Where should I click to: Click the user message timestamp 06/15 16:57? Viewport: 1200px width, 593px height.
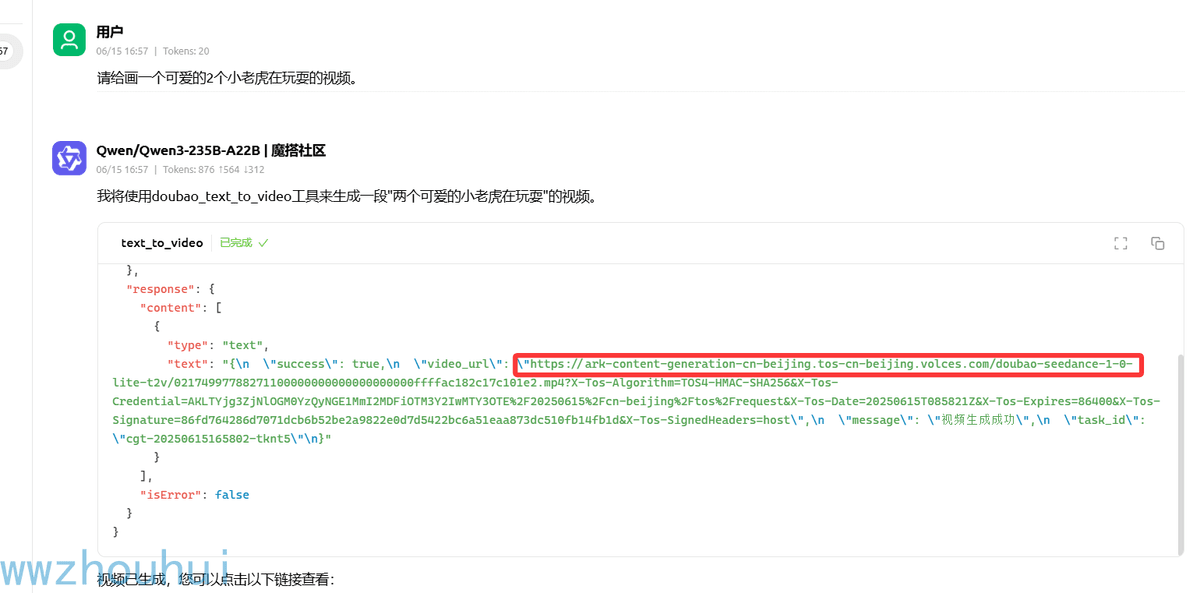click(122, 51)
